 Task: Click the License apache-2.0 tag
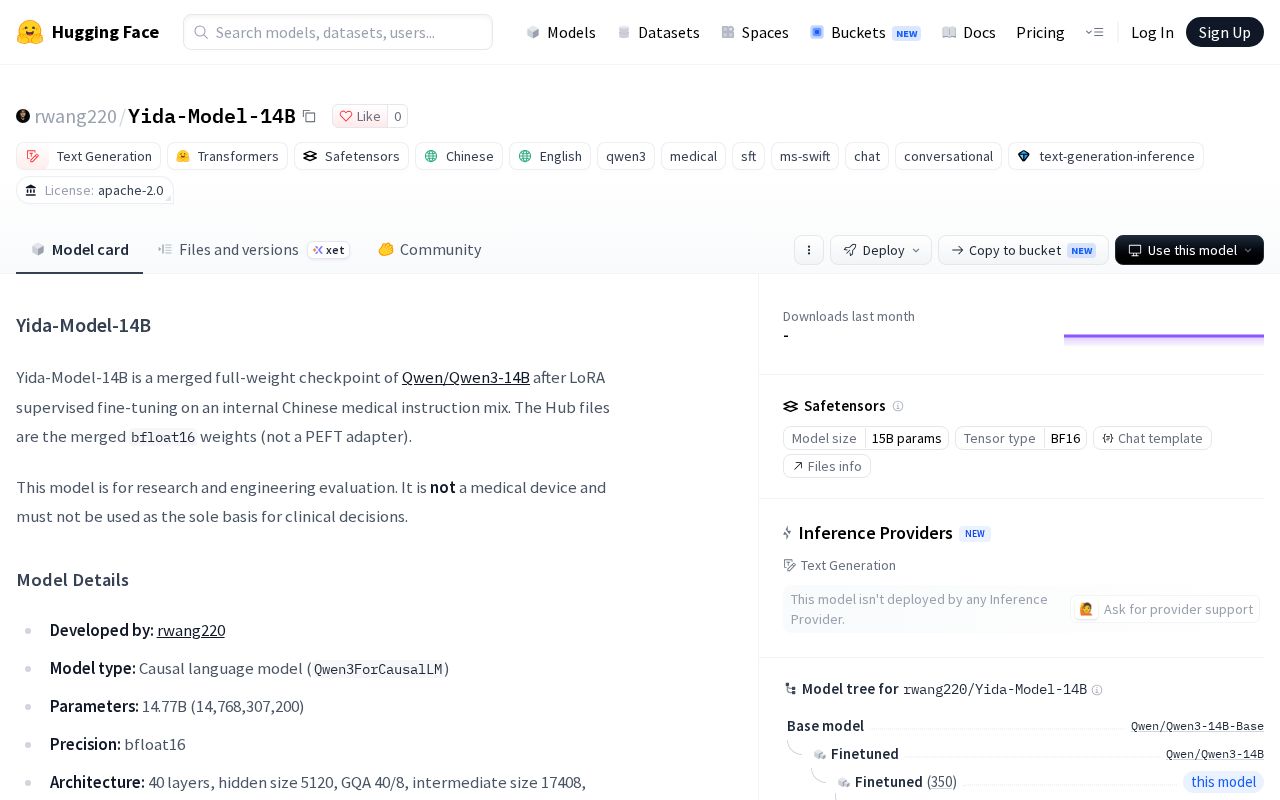(x=95, y=190)
